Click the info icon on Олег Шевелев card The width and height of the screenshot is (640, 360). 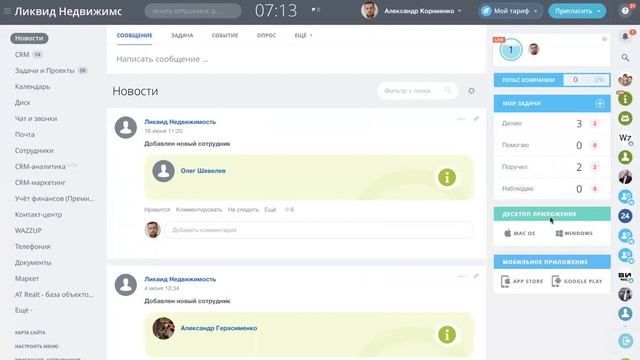(447, 178)
